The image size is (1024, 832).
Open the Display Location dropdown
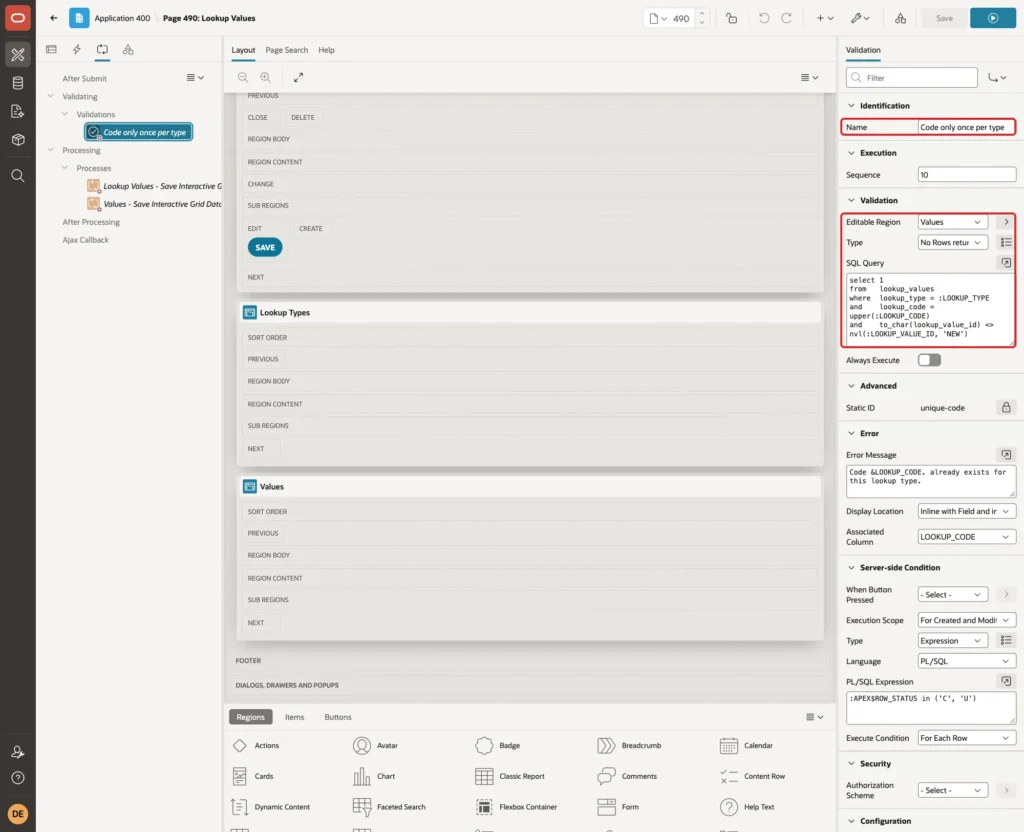click(967, 511)
